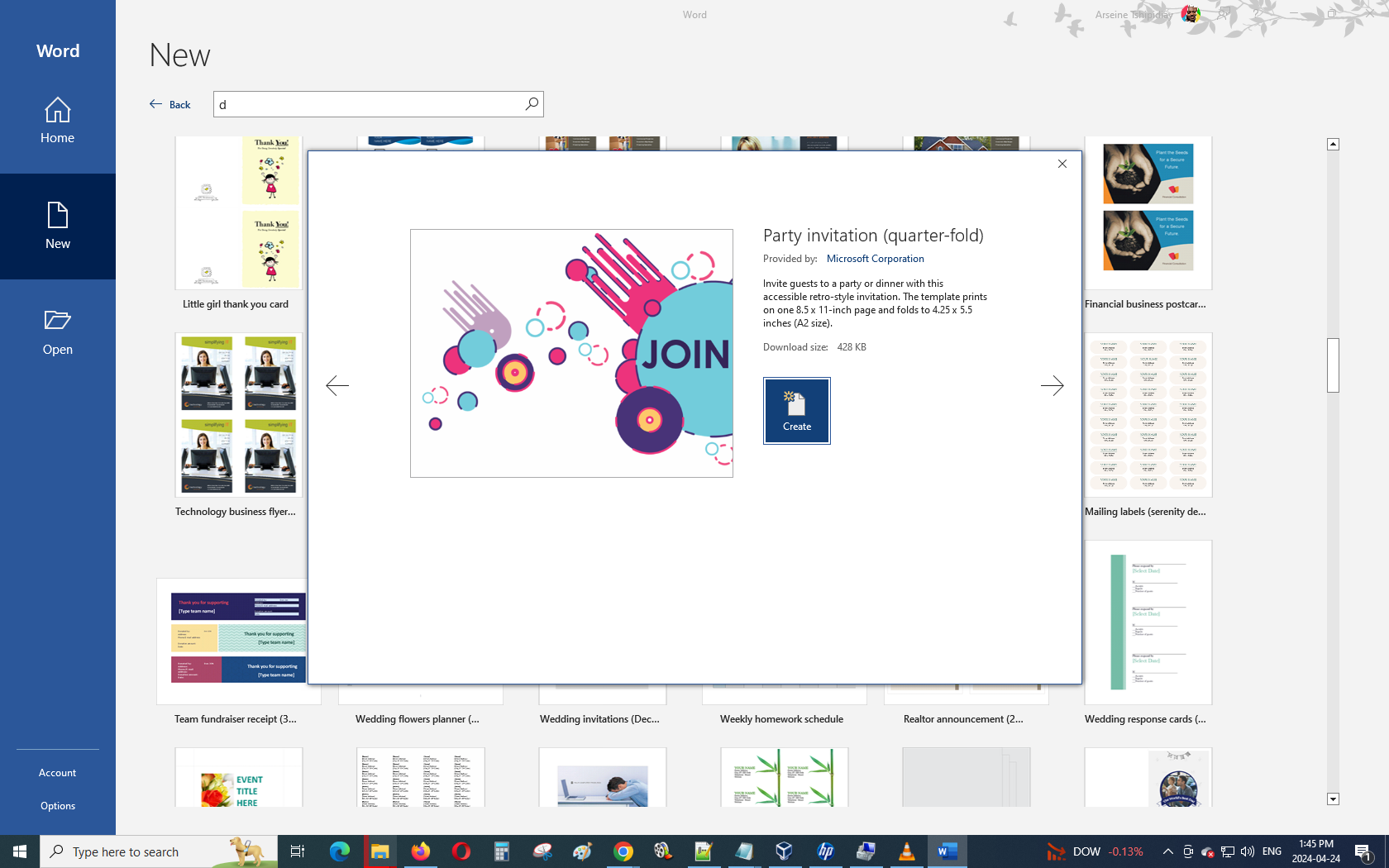
Task: Open the Microsoft Corporation provider link
Action: point(875,259)
